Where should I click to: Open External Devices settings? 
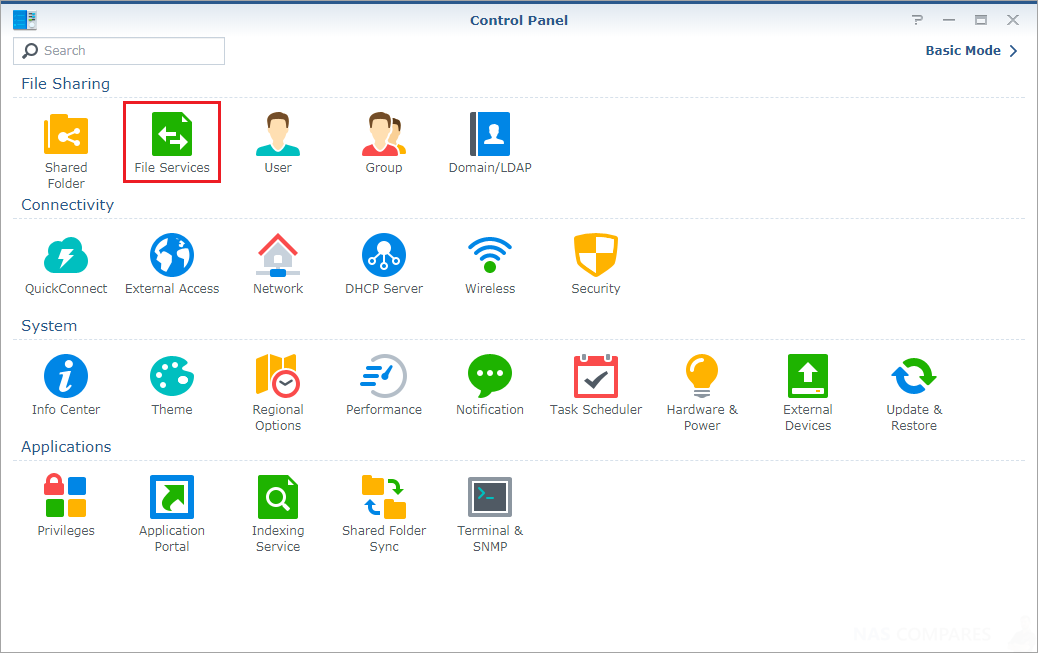point(808,393)
